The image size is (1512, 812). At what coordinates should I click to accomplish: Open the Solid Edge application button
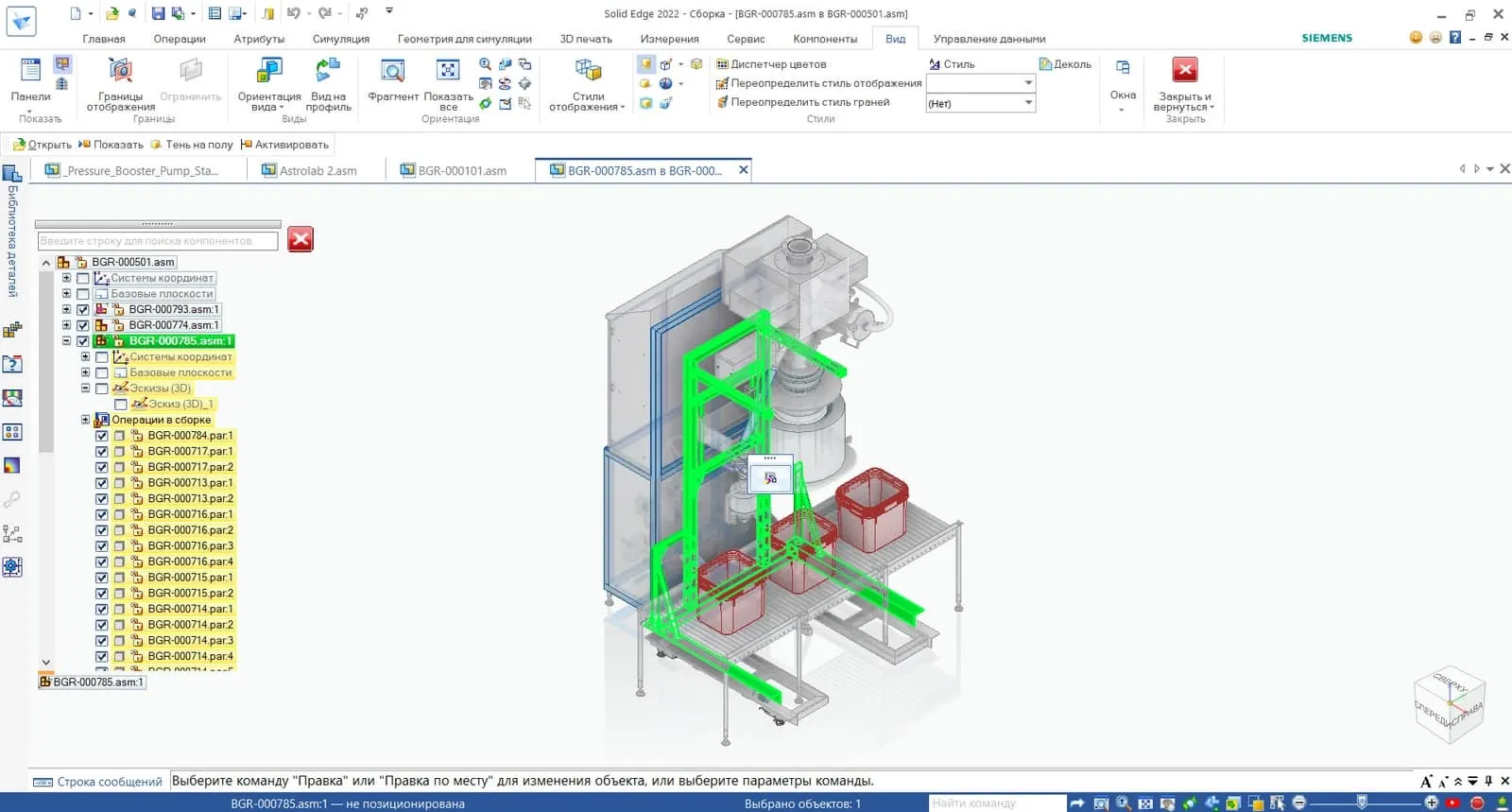click(21, 21)
